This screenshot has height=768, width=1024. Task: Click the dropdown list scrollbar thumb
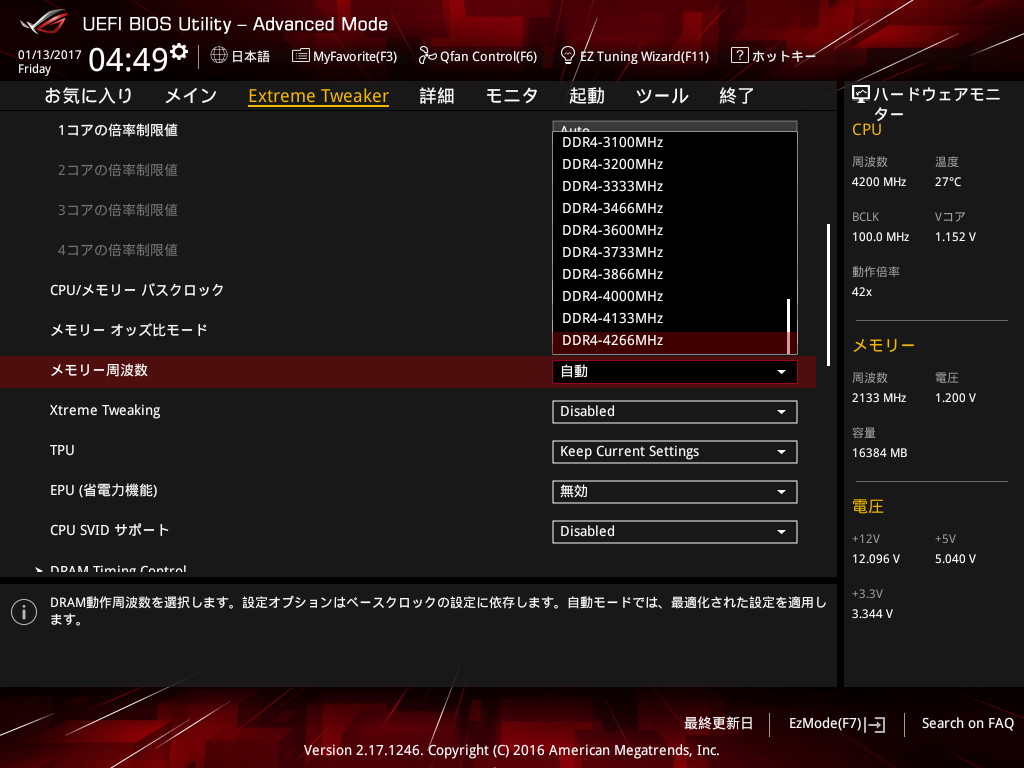pos(789,326)
